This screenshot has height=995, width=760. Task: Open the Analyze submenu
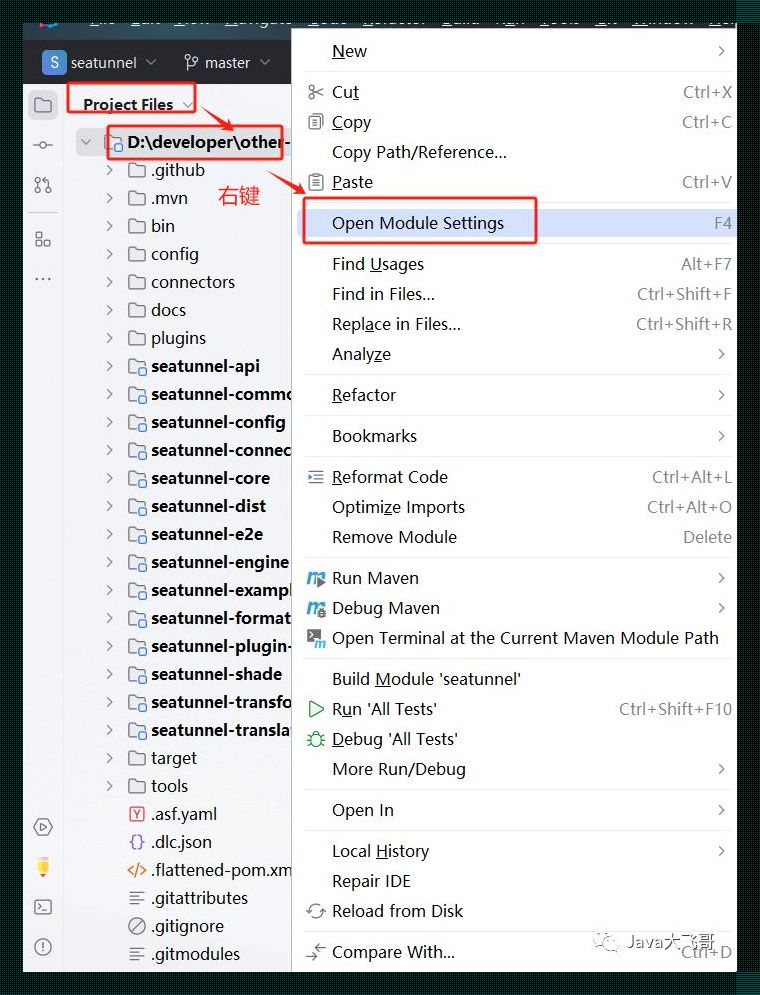point(516,354)
